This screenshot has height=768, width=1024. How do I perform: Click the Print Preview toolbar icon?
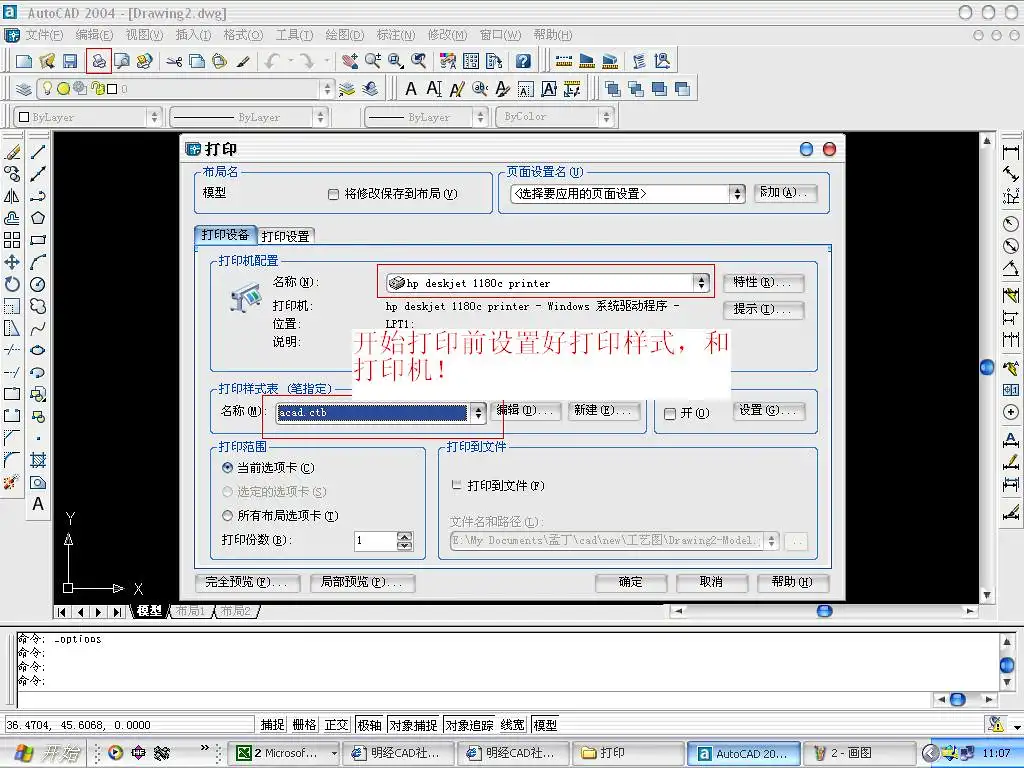tap(121, 61)
